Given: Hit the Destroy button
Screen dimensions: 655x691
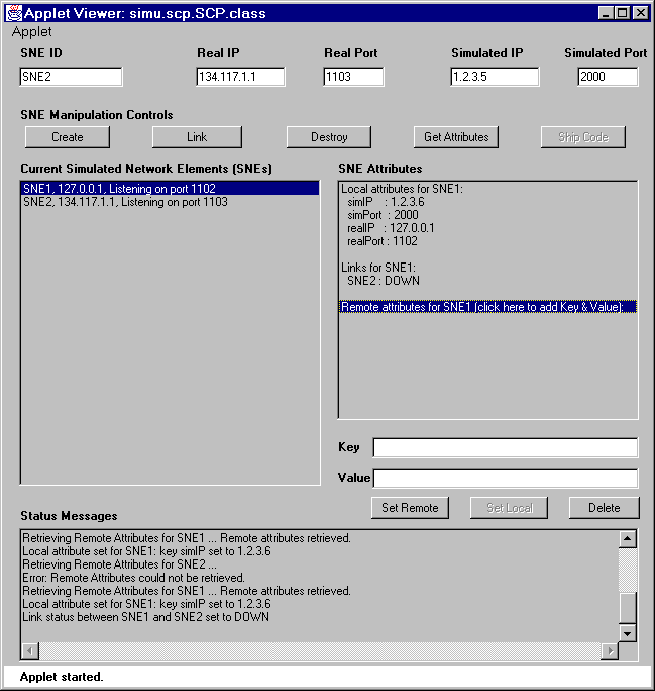Looking at the screenshot, I should click(x=329, y=137).
